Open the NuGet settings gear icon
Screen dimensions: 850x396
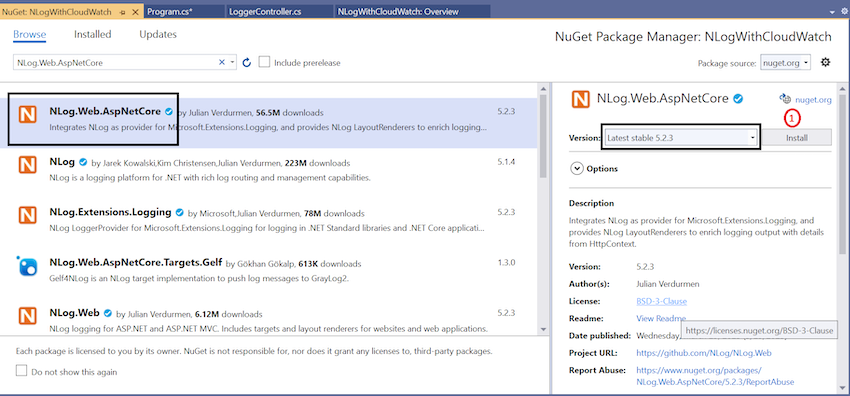(x=826, y=62)
